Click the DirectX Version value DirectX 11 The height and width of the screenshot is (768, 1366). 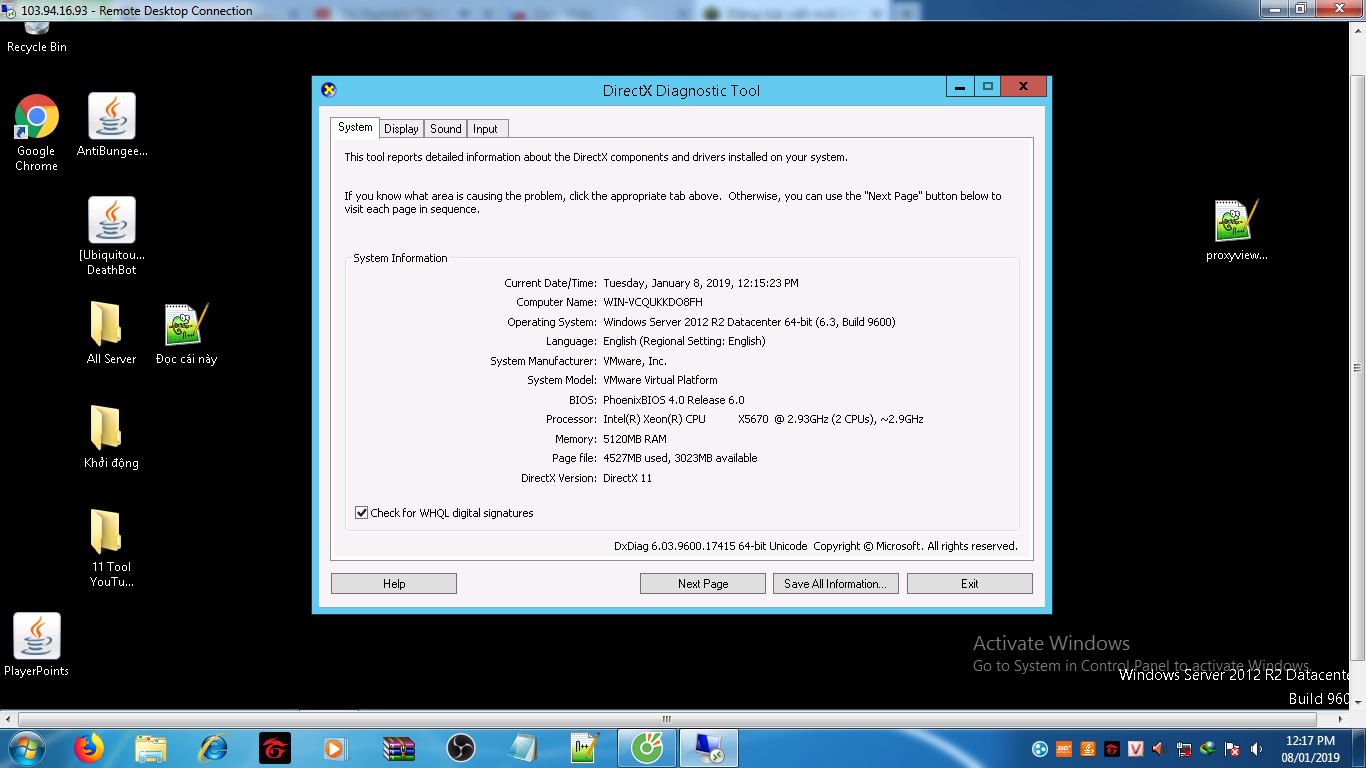click(627, 478)
